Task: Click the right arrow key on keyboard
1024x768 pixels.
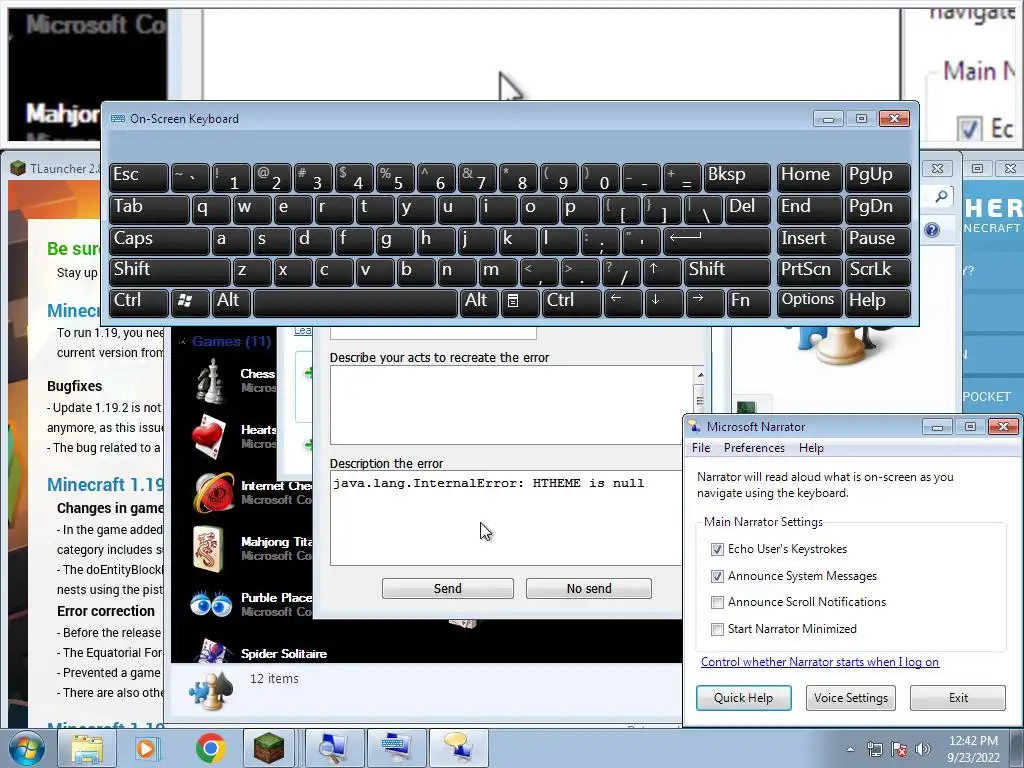Action: pos(704,302)
